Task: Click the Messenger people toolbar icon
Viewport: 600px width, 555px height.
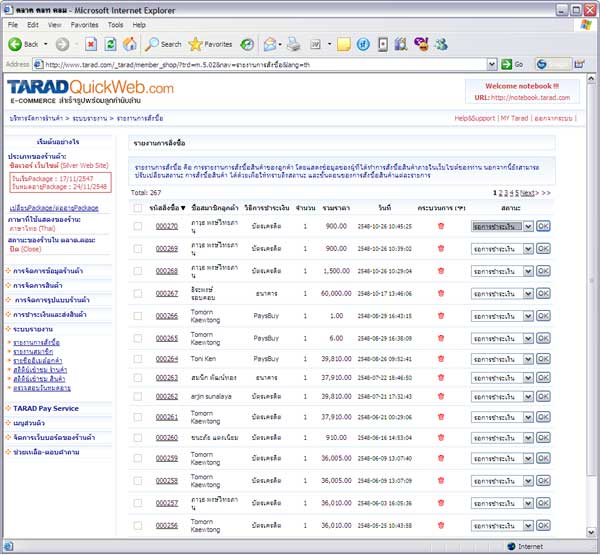Action: (441, 44)
